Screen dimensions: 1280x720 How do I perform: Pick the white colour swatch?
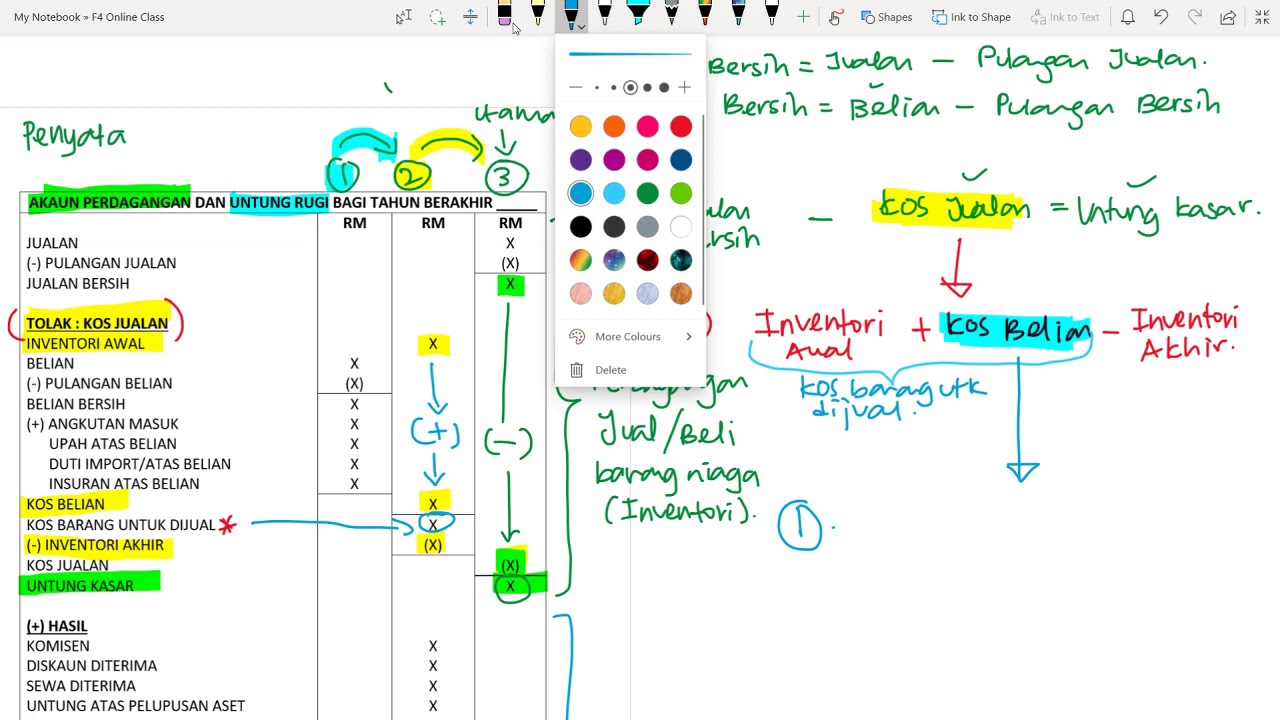681,227
